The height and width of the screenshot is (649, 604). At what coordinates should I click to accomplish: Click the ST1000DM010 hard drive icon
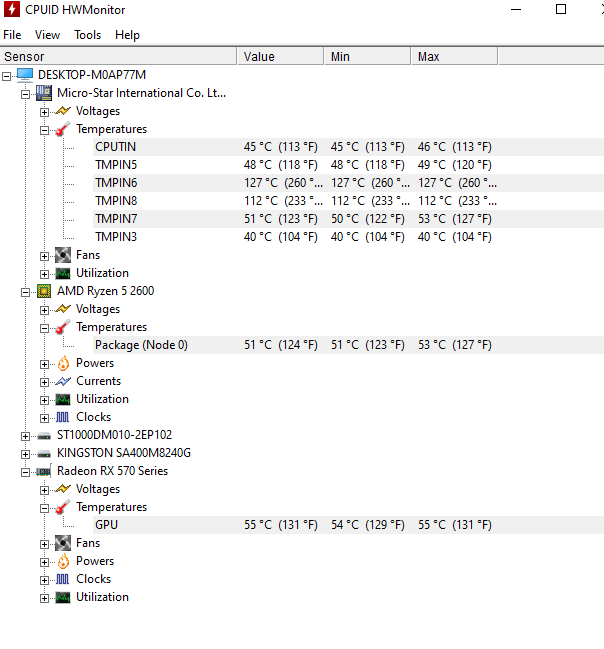click(x=44, y=436)
